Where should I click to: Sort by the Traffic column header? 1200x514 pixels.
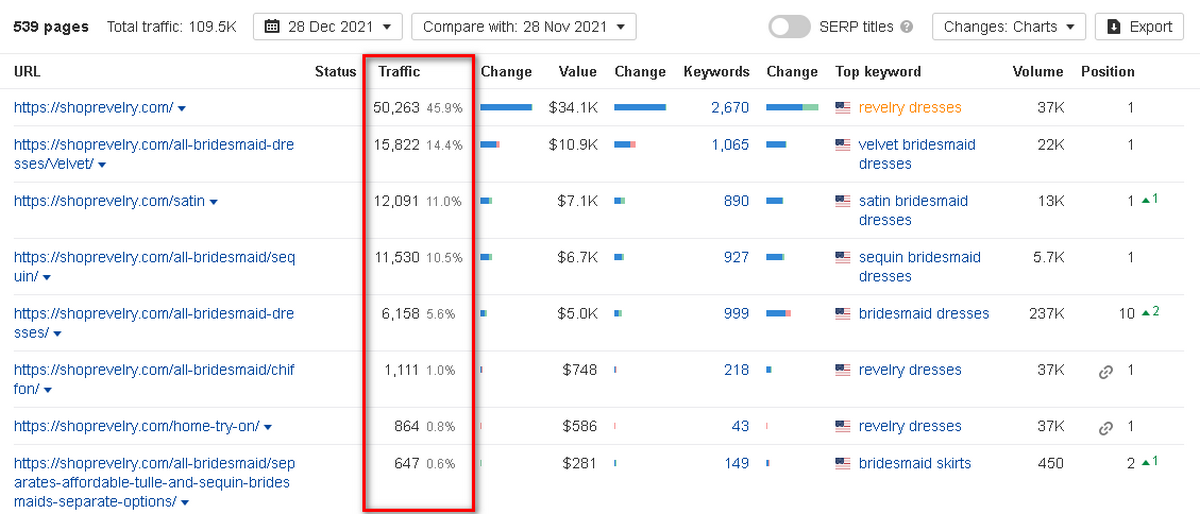pos(399,71)
